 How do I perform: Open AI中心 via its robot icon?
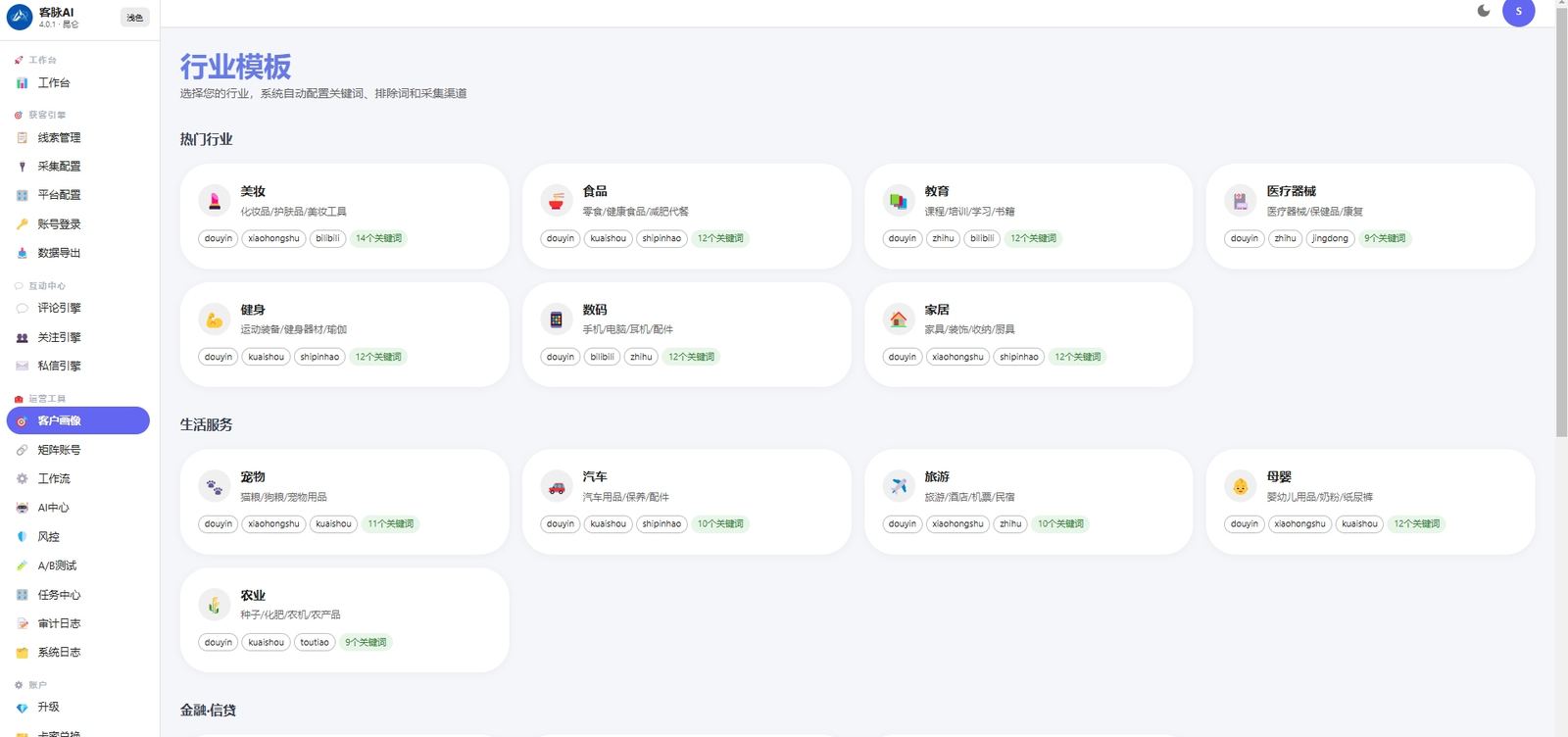click(x=22, y=508)
